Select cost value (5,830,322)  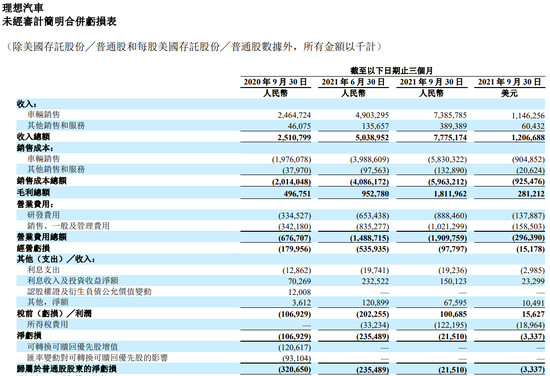point(447,159)
